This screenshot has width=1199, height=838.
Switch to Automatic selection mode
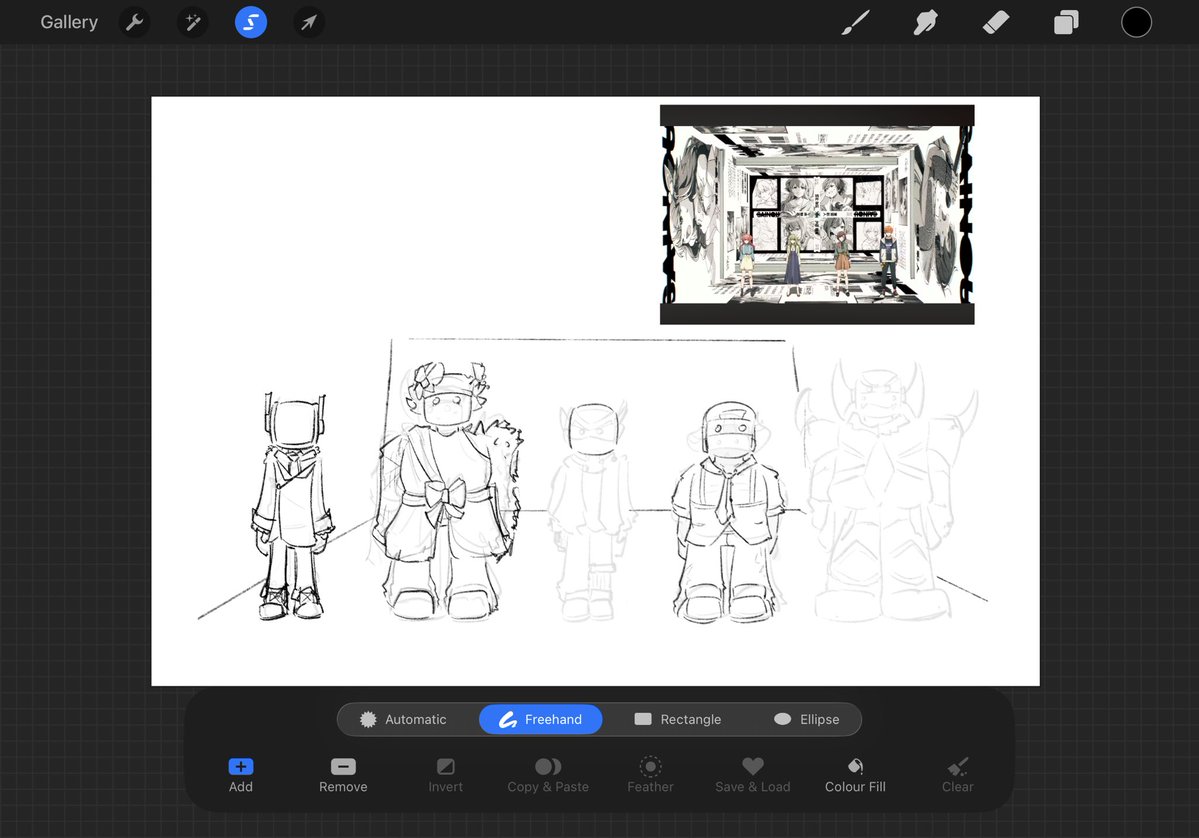pos(403,719)
